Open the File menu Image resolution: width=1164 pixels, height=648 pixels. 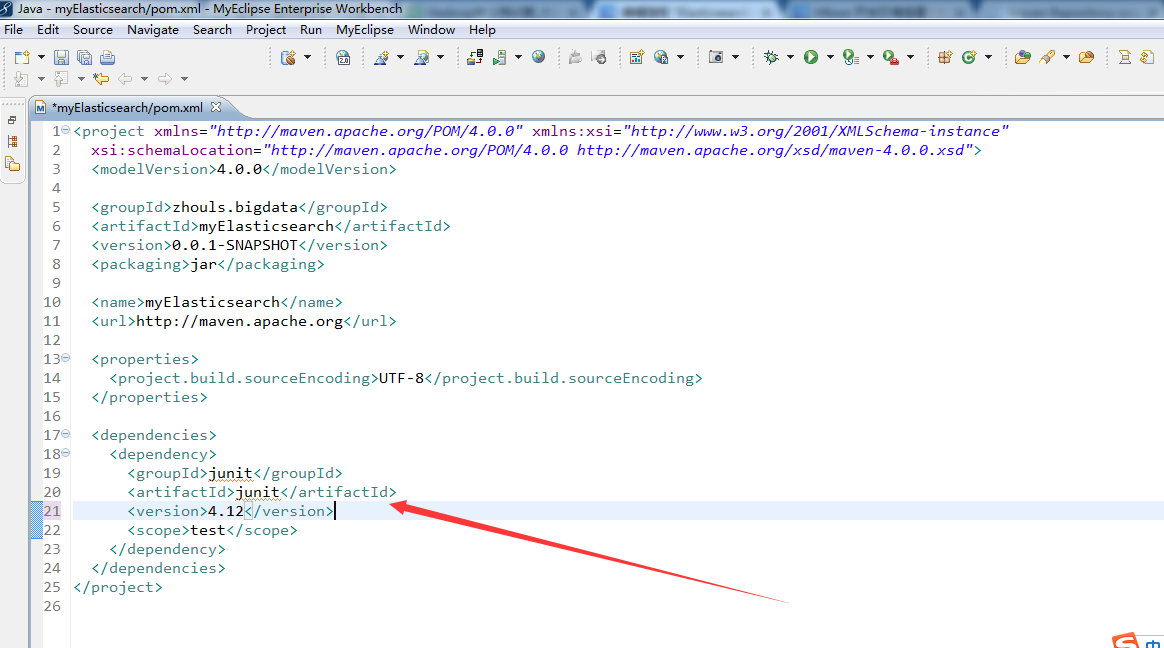click(x=13, y=30)
